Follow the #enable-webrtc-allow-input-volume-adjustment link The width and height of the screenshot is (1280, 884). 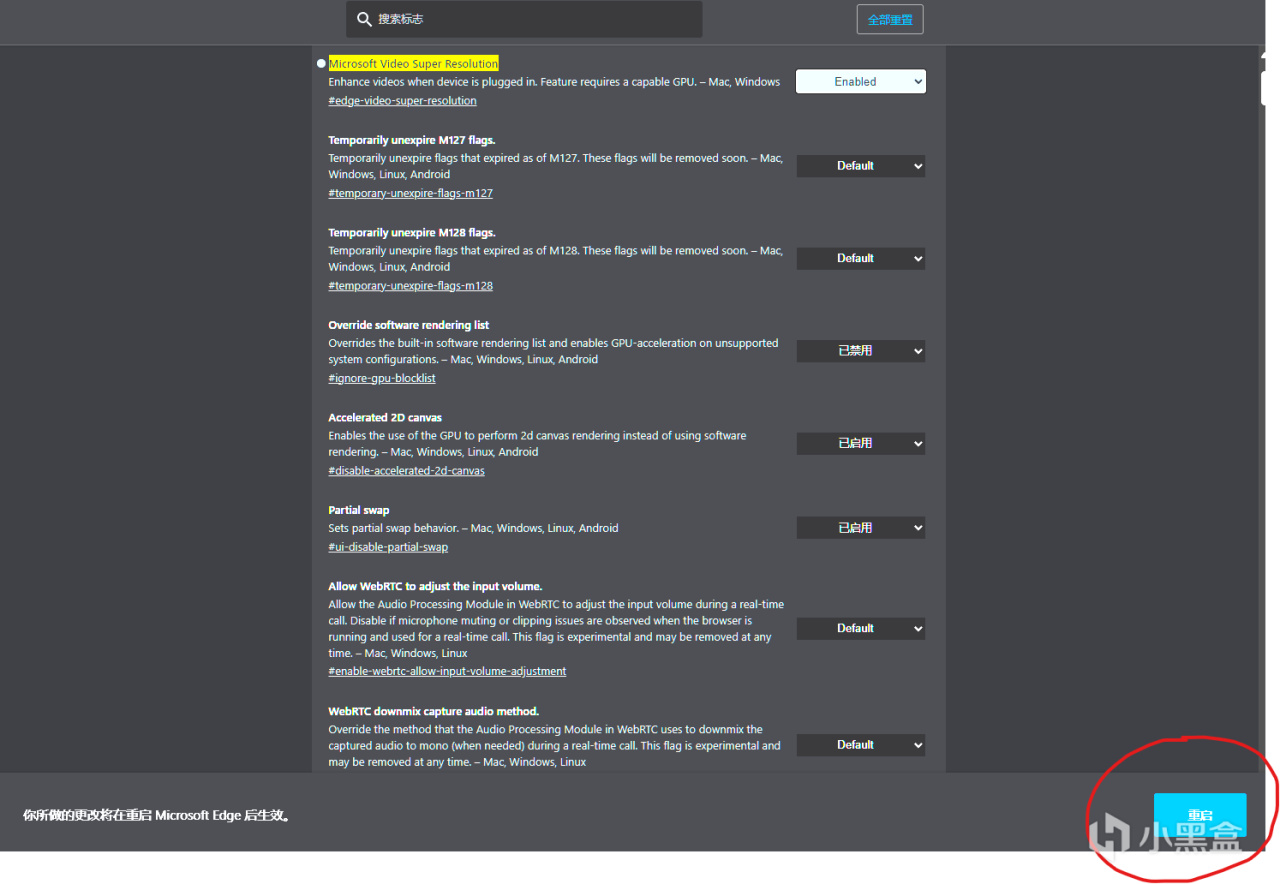click(x=447, y=671)
